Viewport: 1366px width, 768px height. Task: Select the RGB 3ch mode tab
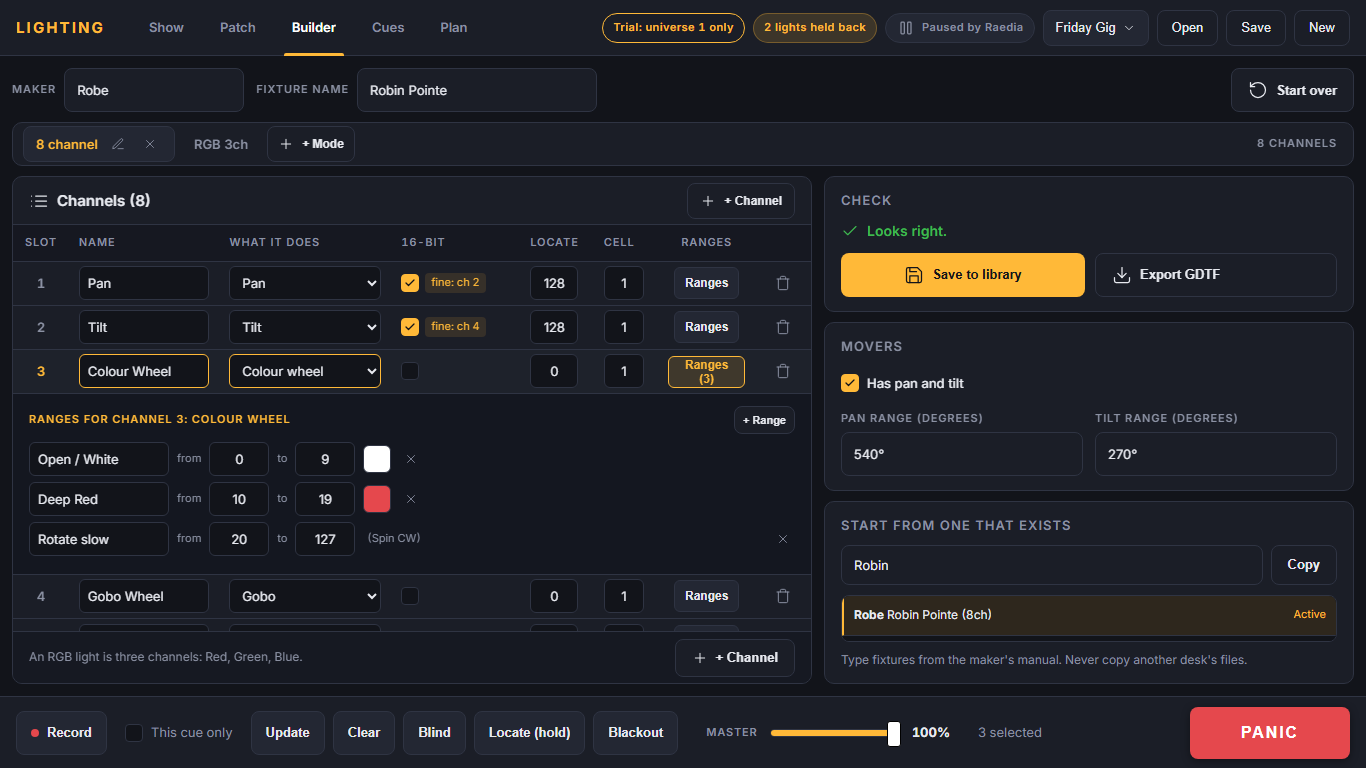click(x=221, y=144)
